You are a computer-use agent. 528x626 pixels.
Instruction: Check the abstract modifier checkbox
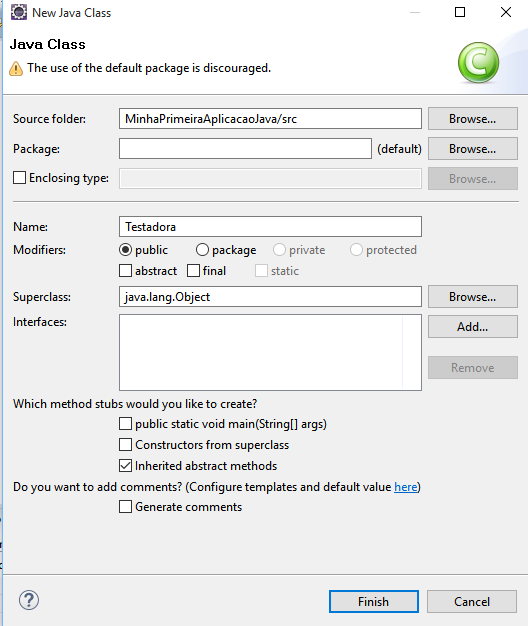[x=125, y=271]
